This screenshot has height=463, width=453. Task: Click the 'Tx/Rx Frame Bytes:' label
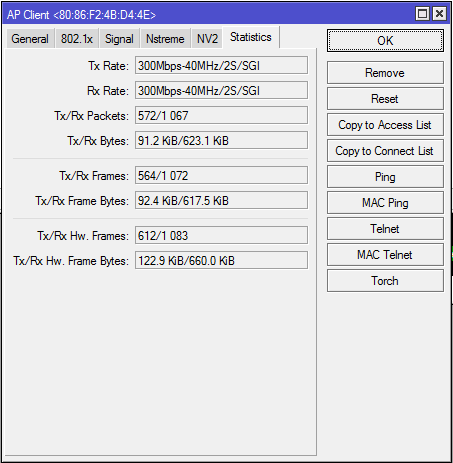click(x=82, y=201)
